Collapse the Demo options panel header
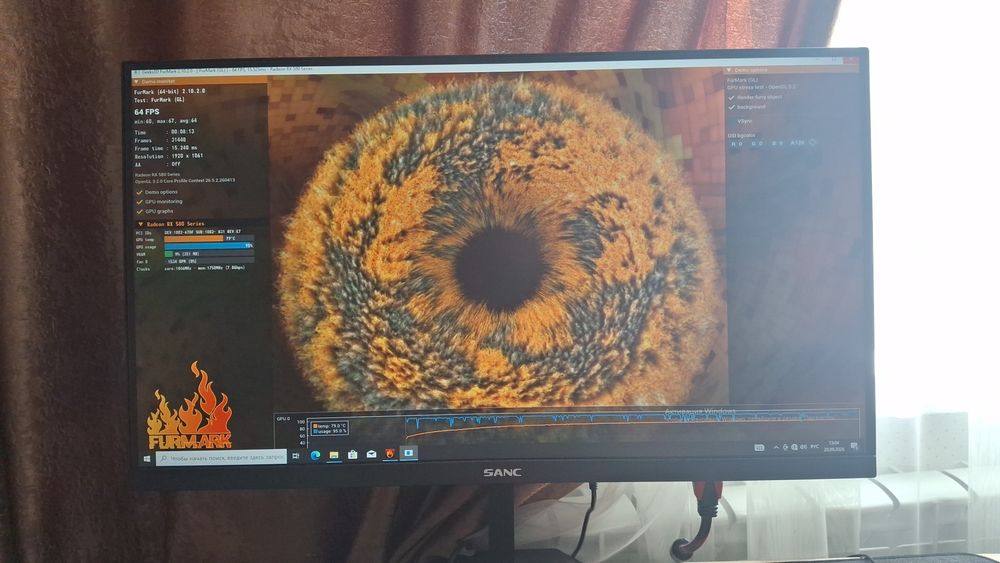The image size is (1000, 563). click(791, 70)
